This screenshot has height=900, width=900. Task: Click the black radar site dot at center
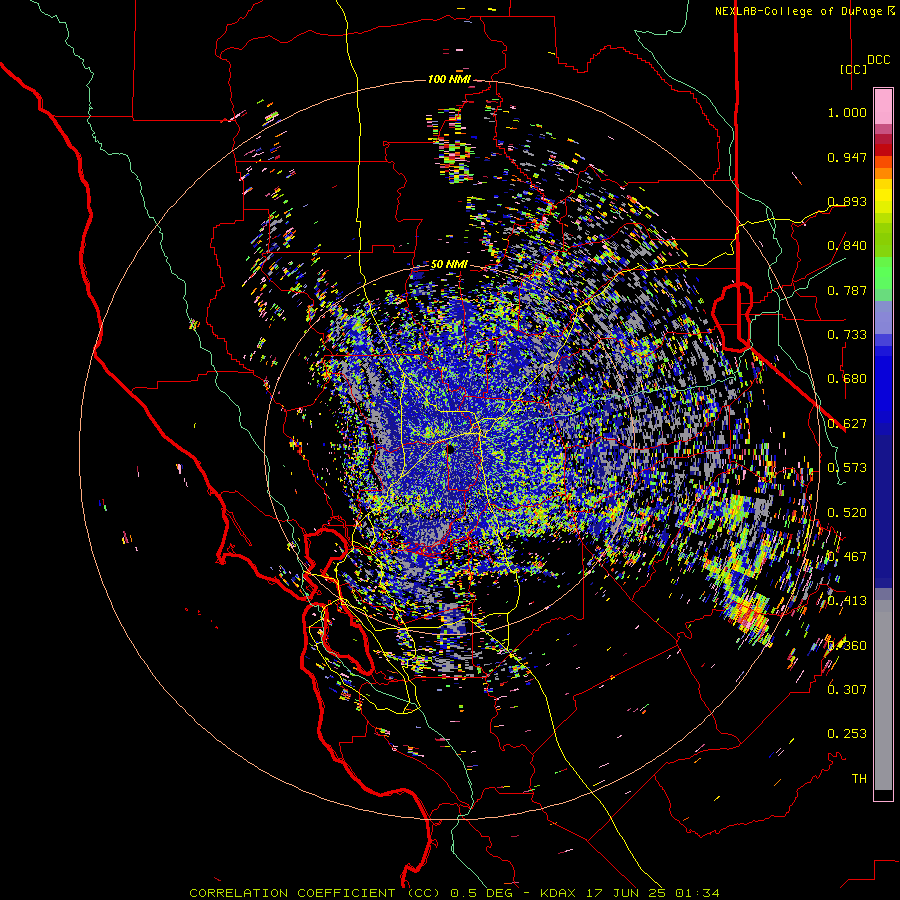point(451,449)
